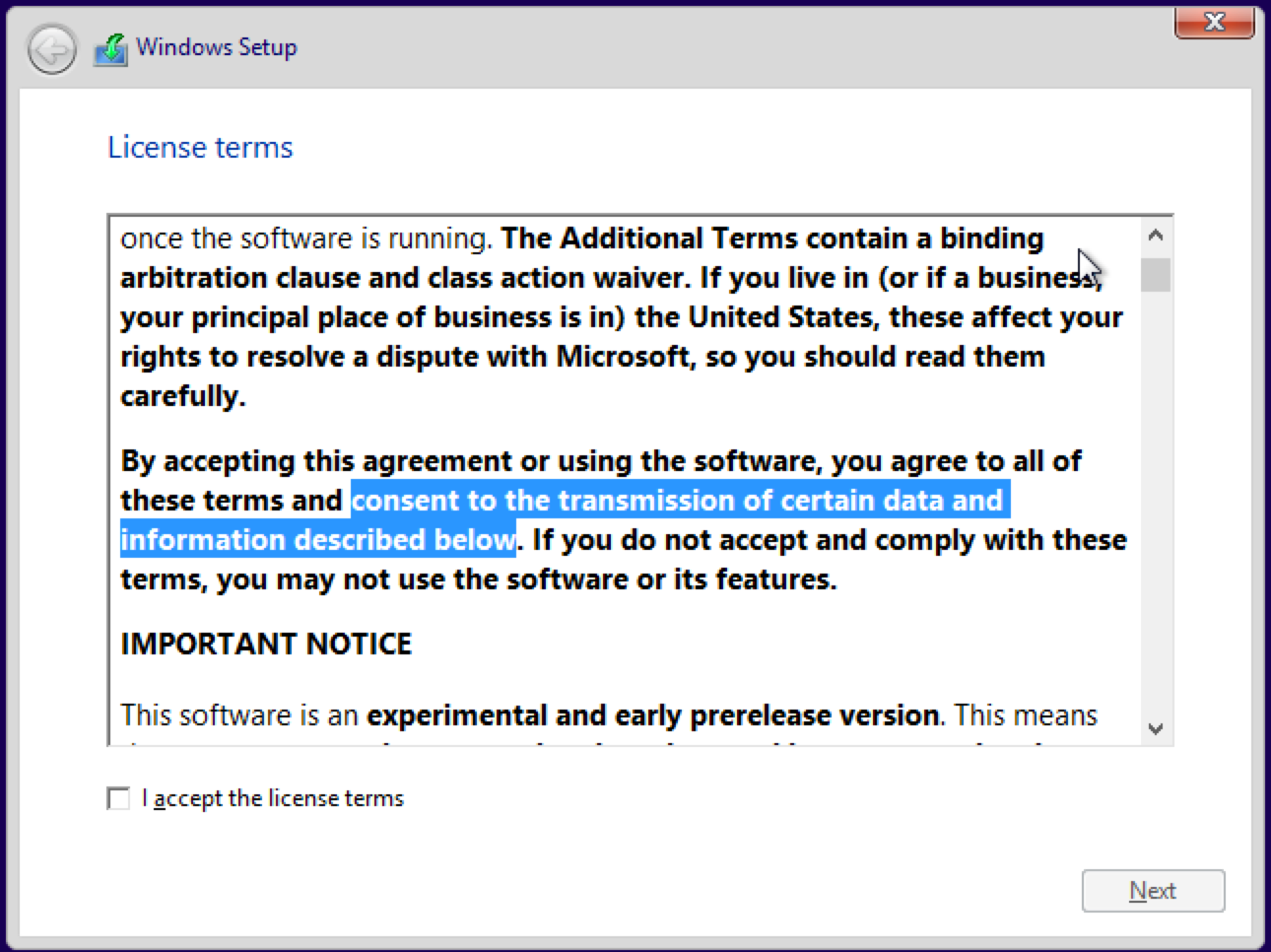Click the Next button
The width and height of the screenshot is (1271, 952).
point(1153,891)
